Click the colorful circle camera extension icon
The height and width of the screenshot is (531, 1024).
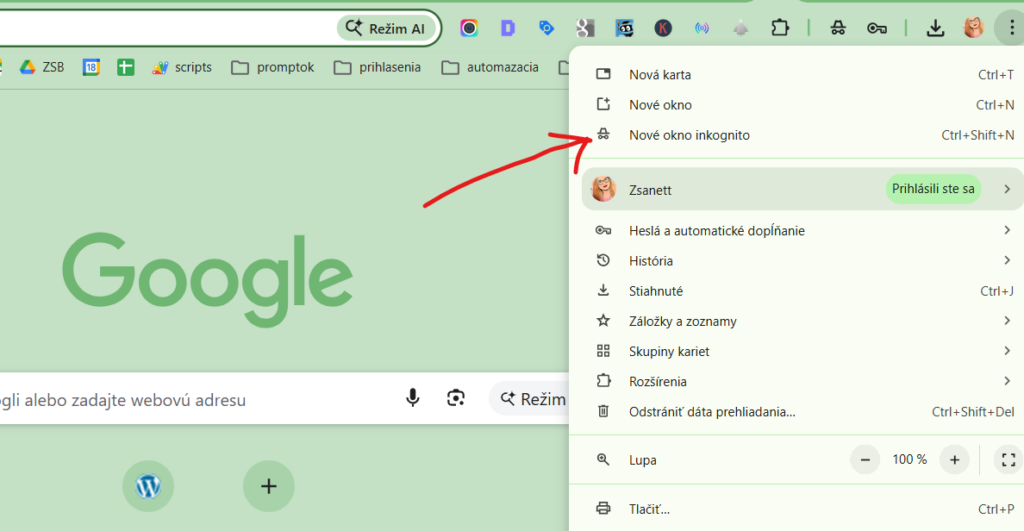click(x=469, y=28)
